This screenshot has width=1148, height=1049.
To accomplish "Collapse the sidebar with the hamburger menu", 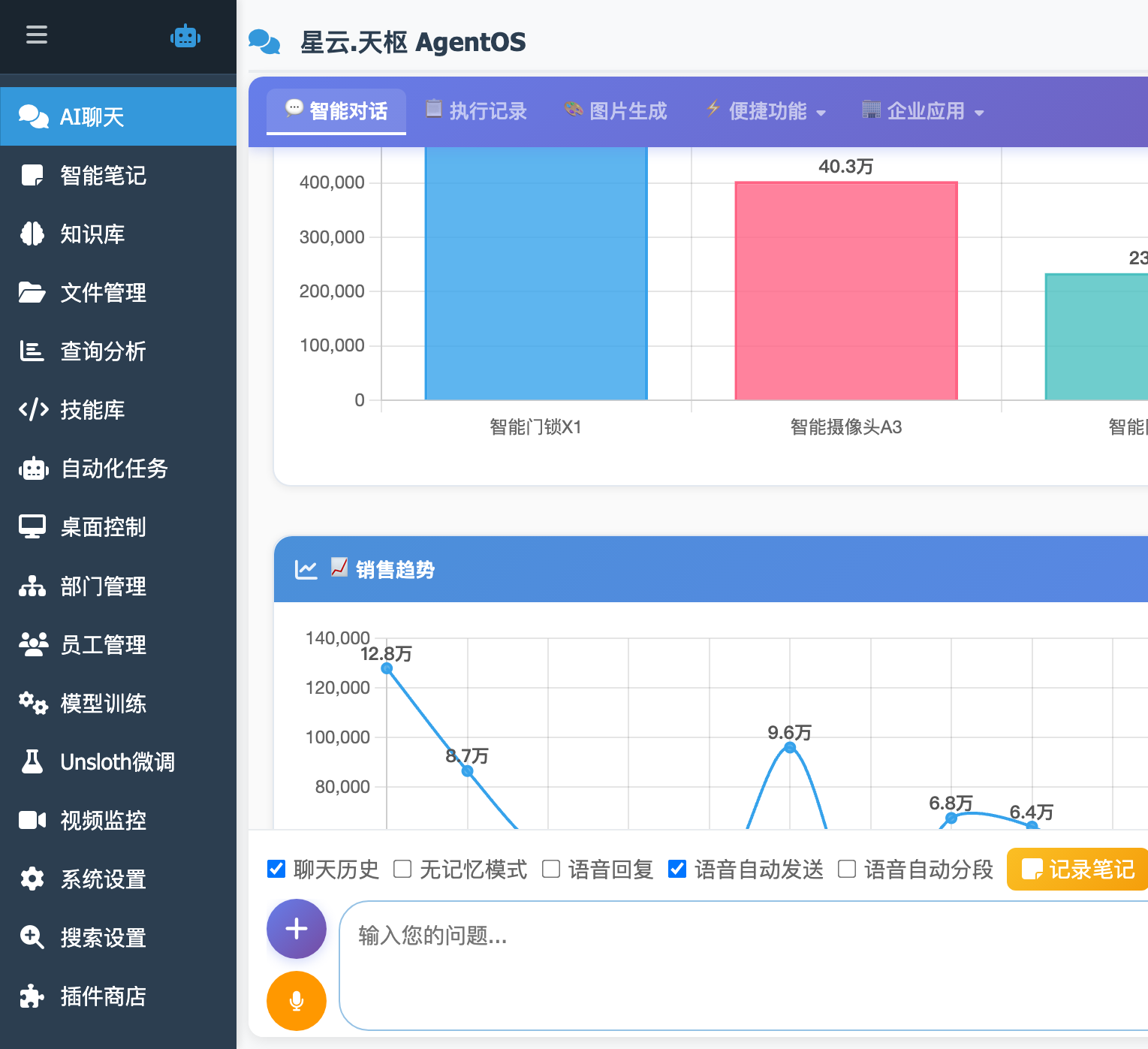I will pyautogui.click(x=36, y=35).
